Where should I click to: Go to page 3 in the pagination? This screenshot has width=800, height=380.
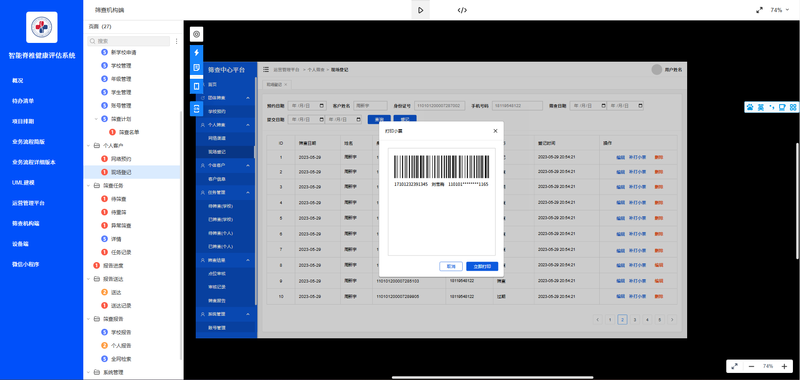pyautogui.click(x=634, y=319)
